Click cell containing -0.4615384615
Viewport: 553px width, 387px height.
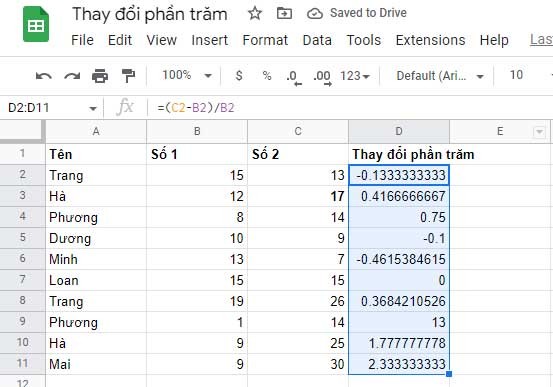pos(399,259)
